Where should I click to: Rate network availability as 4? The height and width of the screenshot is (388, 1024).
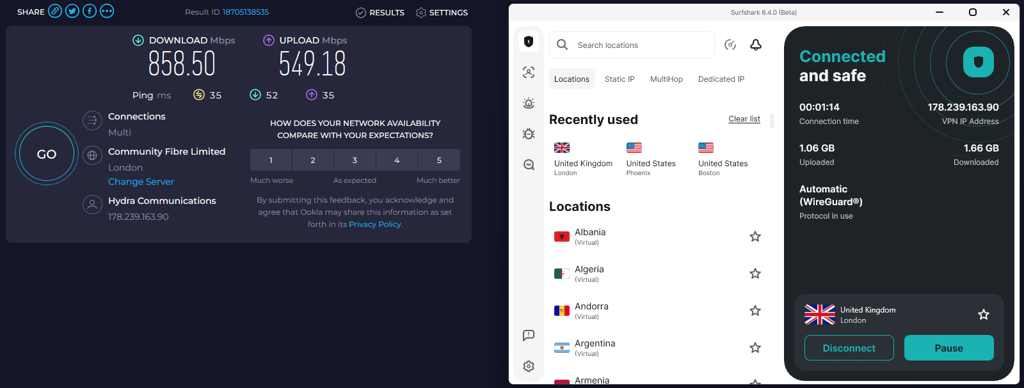point(396,160)
